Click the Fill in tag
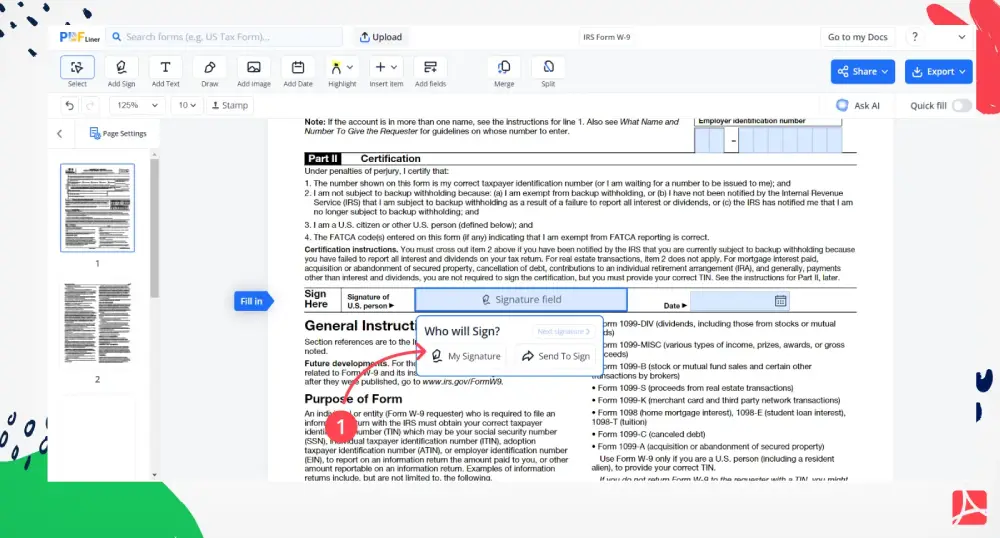This screenshot has height=538, width=1000. pyautogui.click(x=253, y=301)
